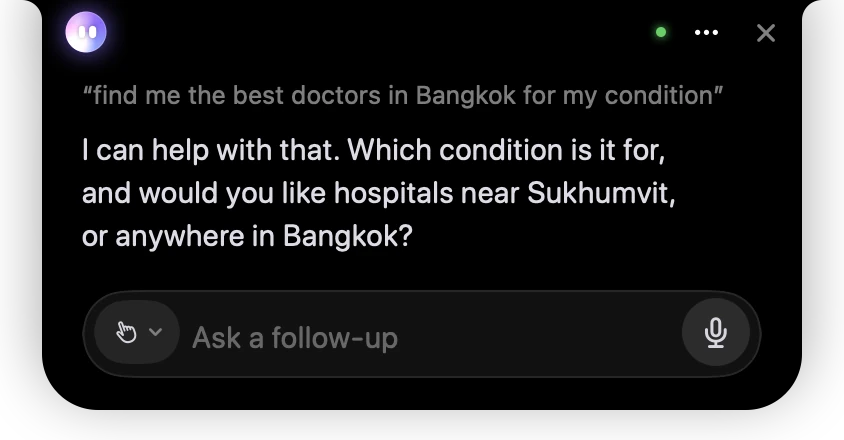This screenshot has width=844, height=440.
Task: Open the interaction mode selector pill
Action: click(137, 332)
